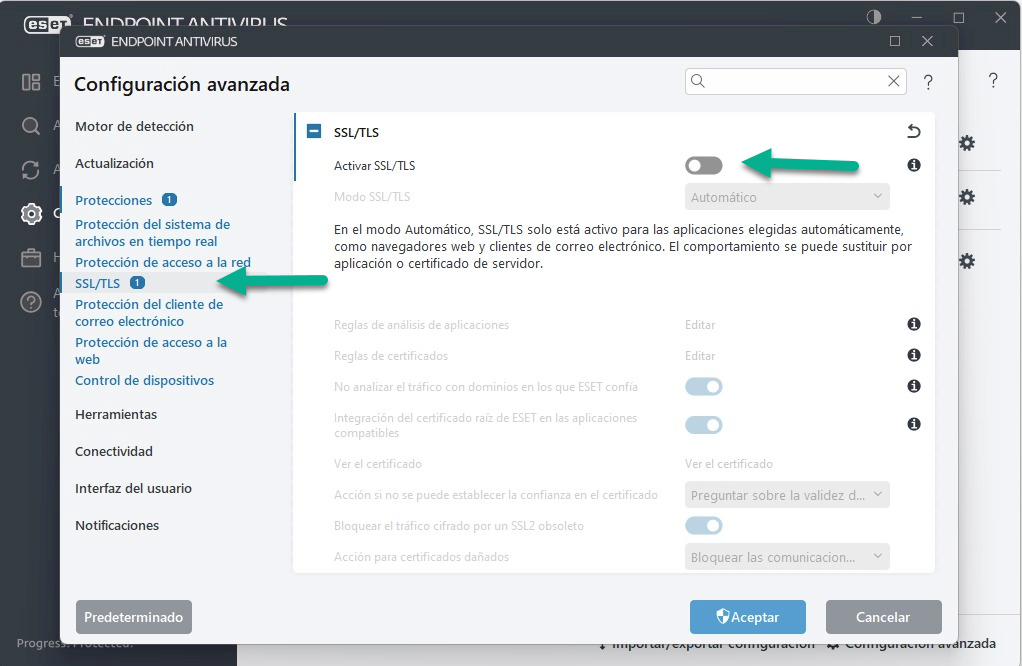Select Motor de detección in the menu
1022x666 pixels.
click(x=134, y=126)
